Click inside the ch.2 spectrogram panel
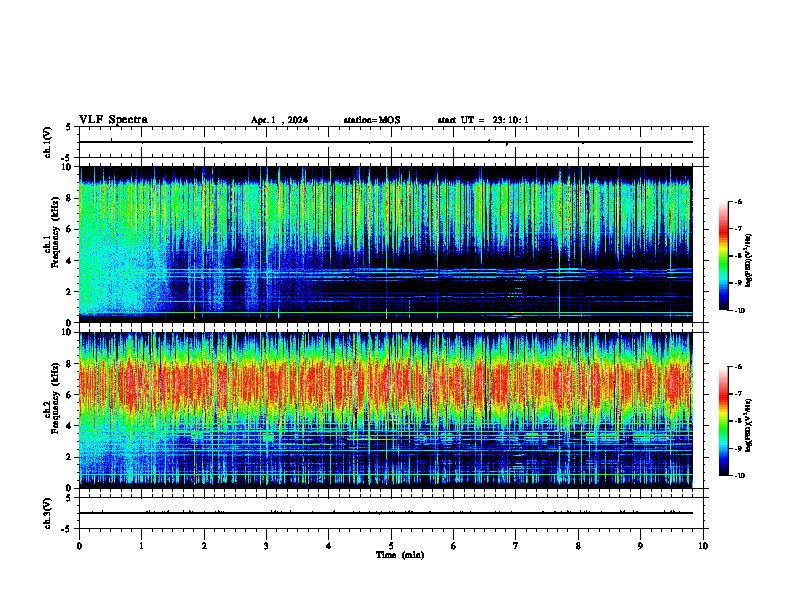Viewport: 792px width, 612px height. pyautogui.click(x=386, y=410)
